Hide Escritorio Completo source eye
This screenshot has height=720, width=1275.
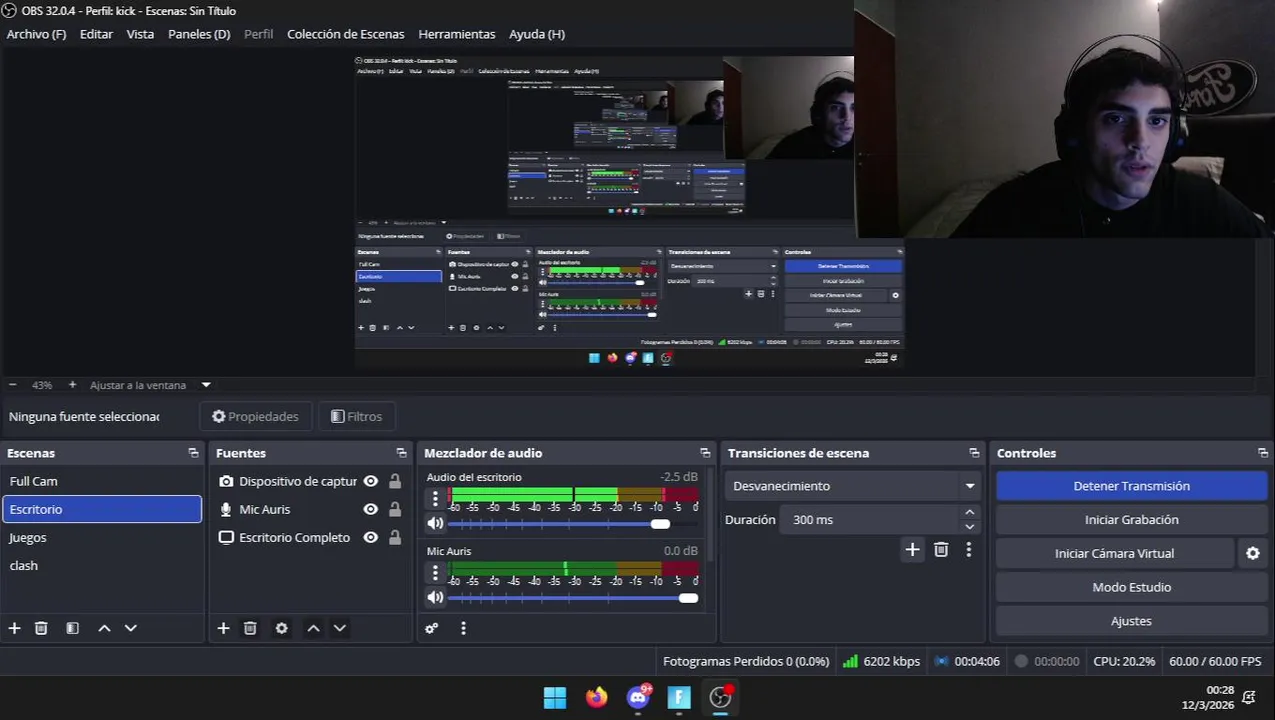pos(371,537)
